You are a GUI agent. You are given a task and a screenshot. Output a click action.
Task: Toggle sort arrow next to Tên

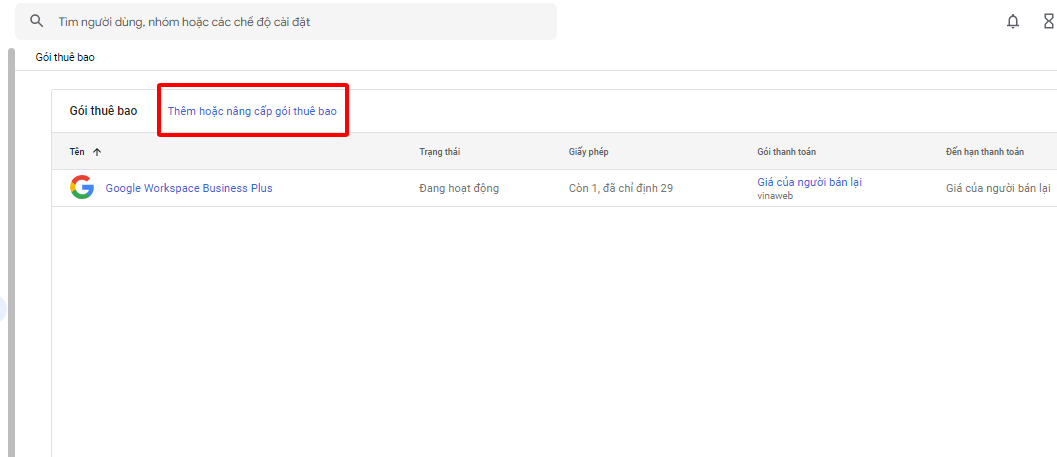tap(97, 152)
